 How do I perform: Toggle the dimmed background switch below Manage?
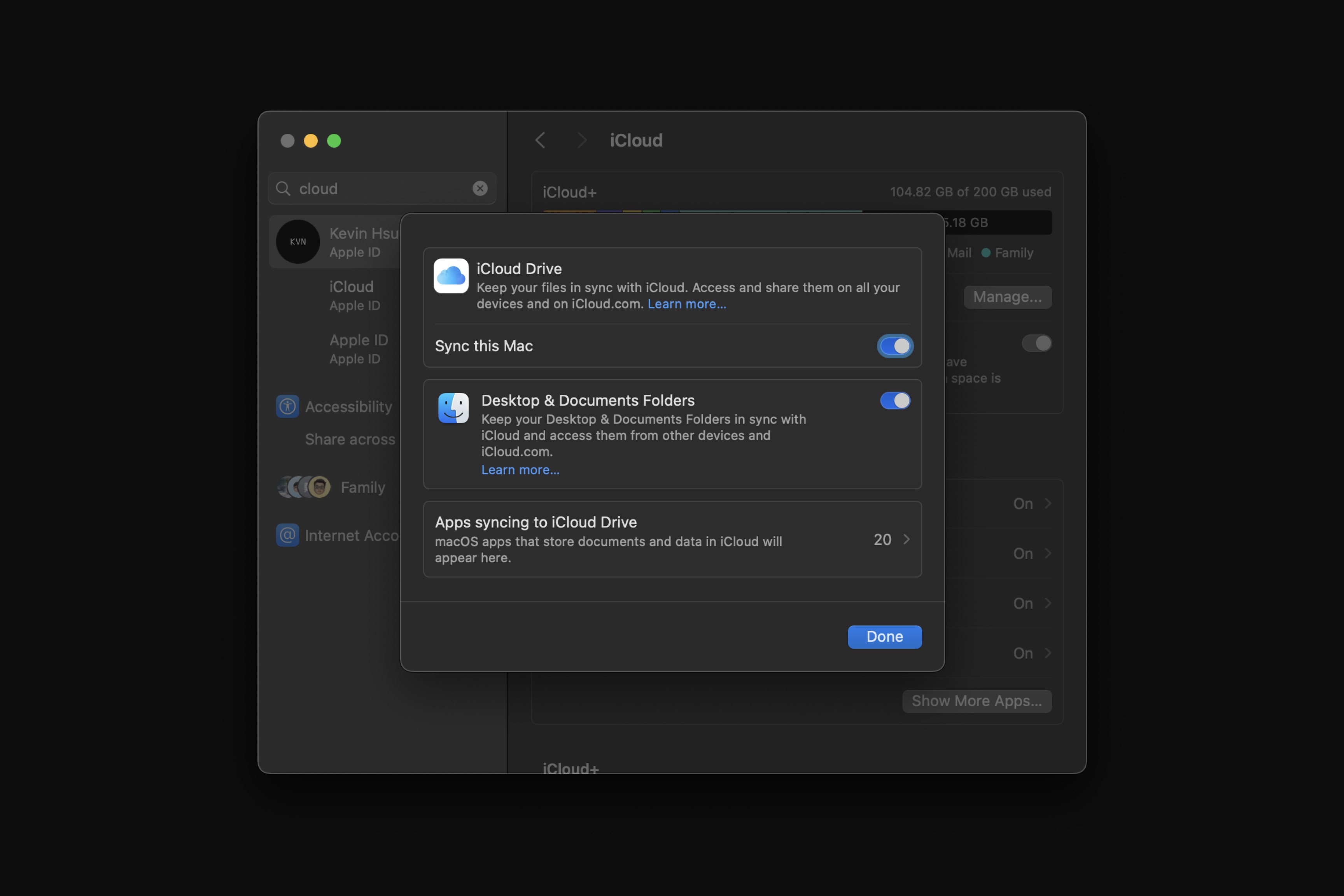point(1036,343)
